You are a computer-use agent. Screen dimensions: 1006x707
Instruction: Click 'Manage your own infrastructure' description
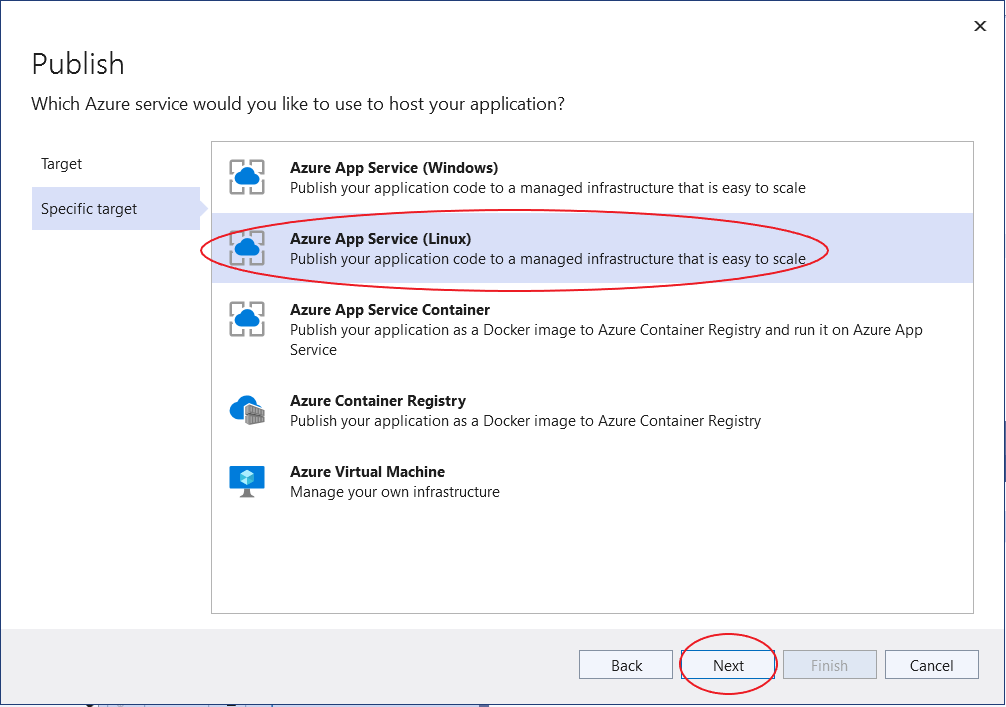pos(395,492)
